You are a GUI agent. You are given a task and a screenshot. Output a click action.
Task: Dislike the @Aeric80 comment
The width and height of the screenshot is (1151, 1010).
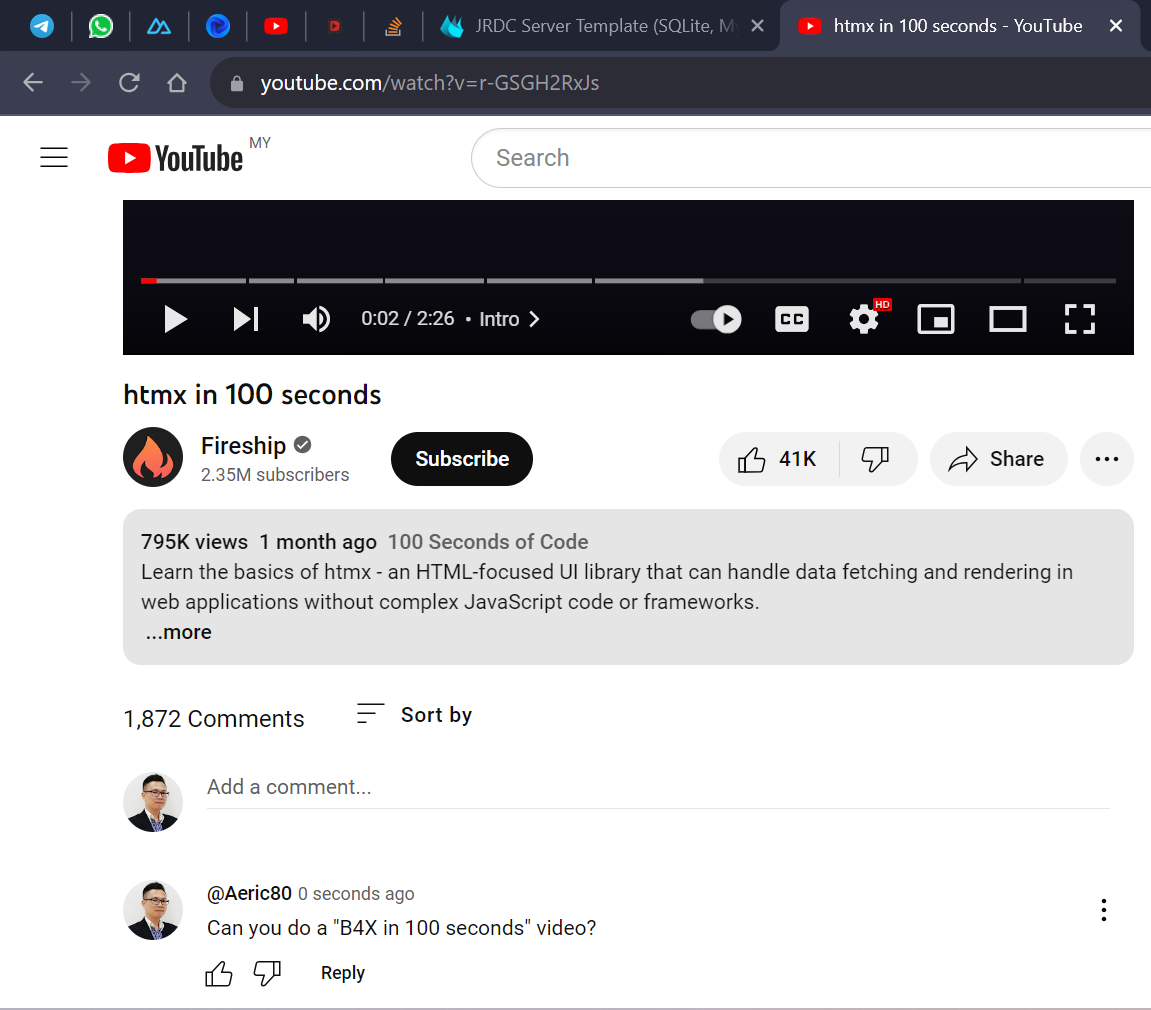(x=267, y=973)
